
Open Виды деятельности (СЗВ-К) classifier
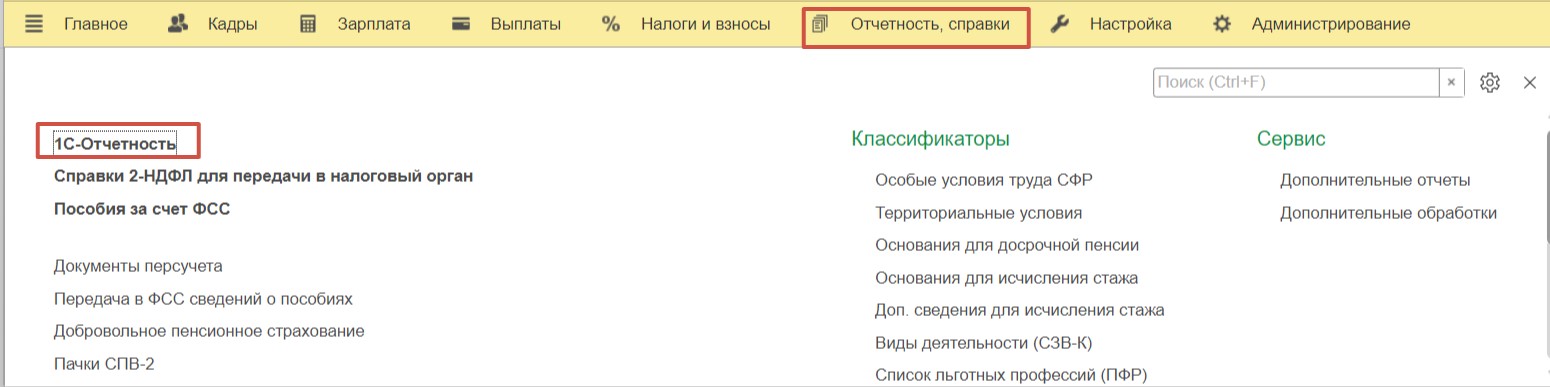pyautogui.click(x=983, y=343)
